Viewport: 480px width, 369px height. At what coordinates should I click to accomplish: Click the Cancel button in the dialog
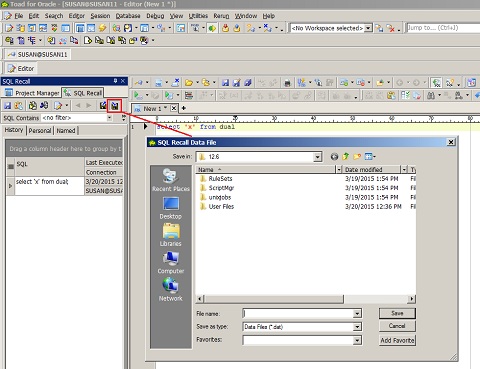pyautogui.click(x=397, y=326)
